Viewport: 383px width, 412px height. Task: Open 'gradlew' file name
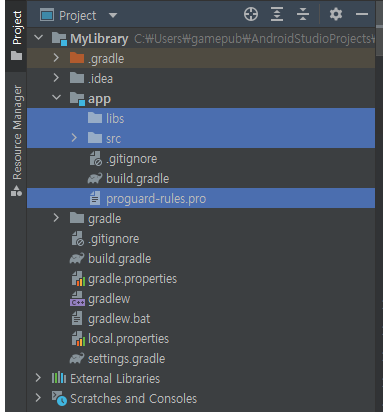[109, 299]
